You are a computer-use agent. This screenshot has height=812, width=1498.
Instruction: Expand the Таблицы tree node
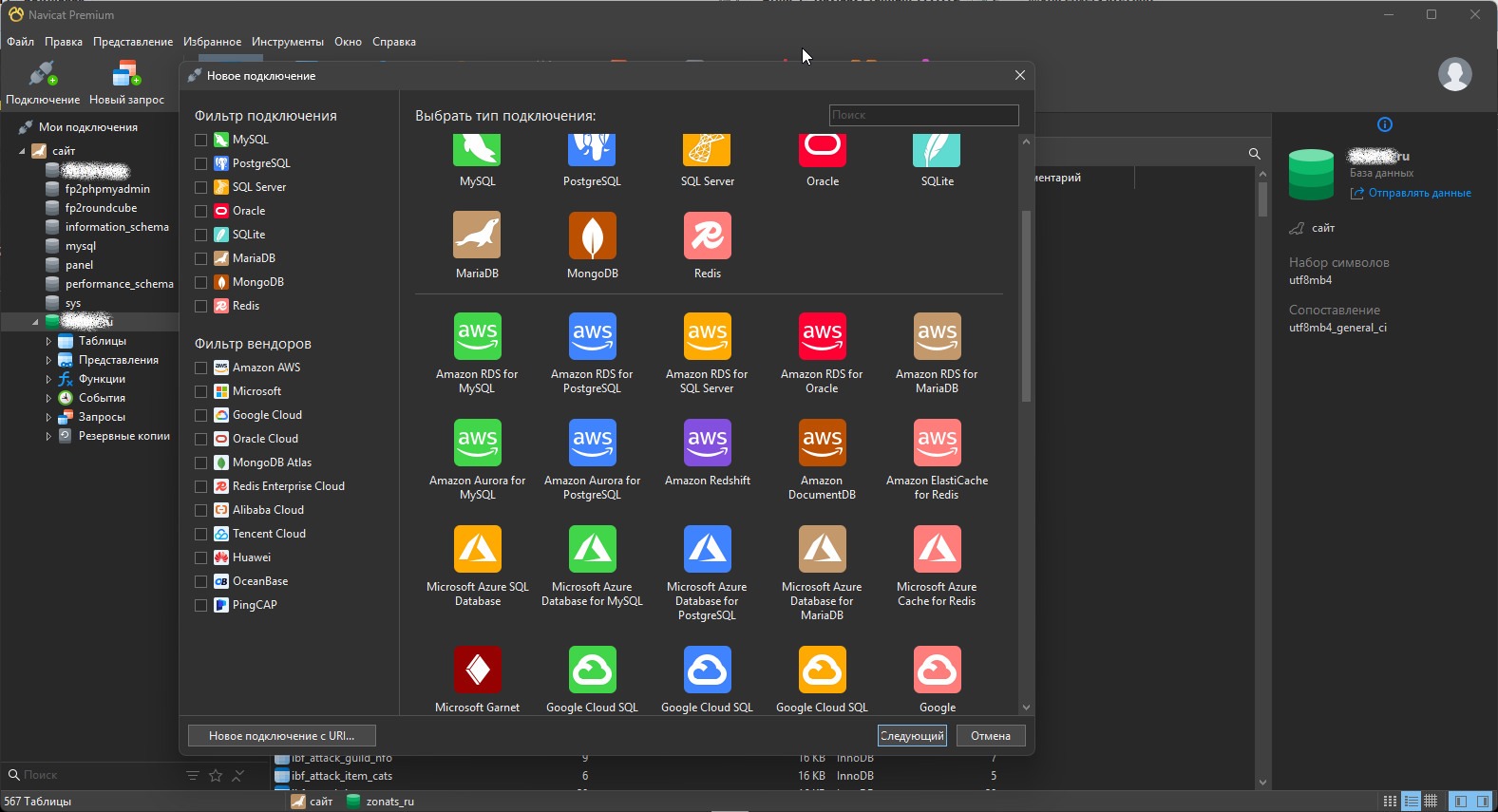coord(48,341)
